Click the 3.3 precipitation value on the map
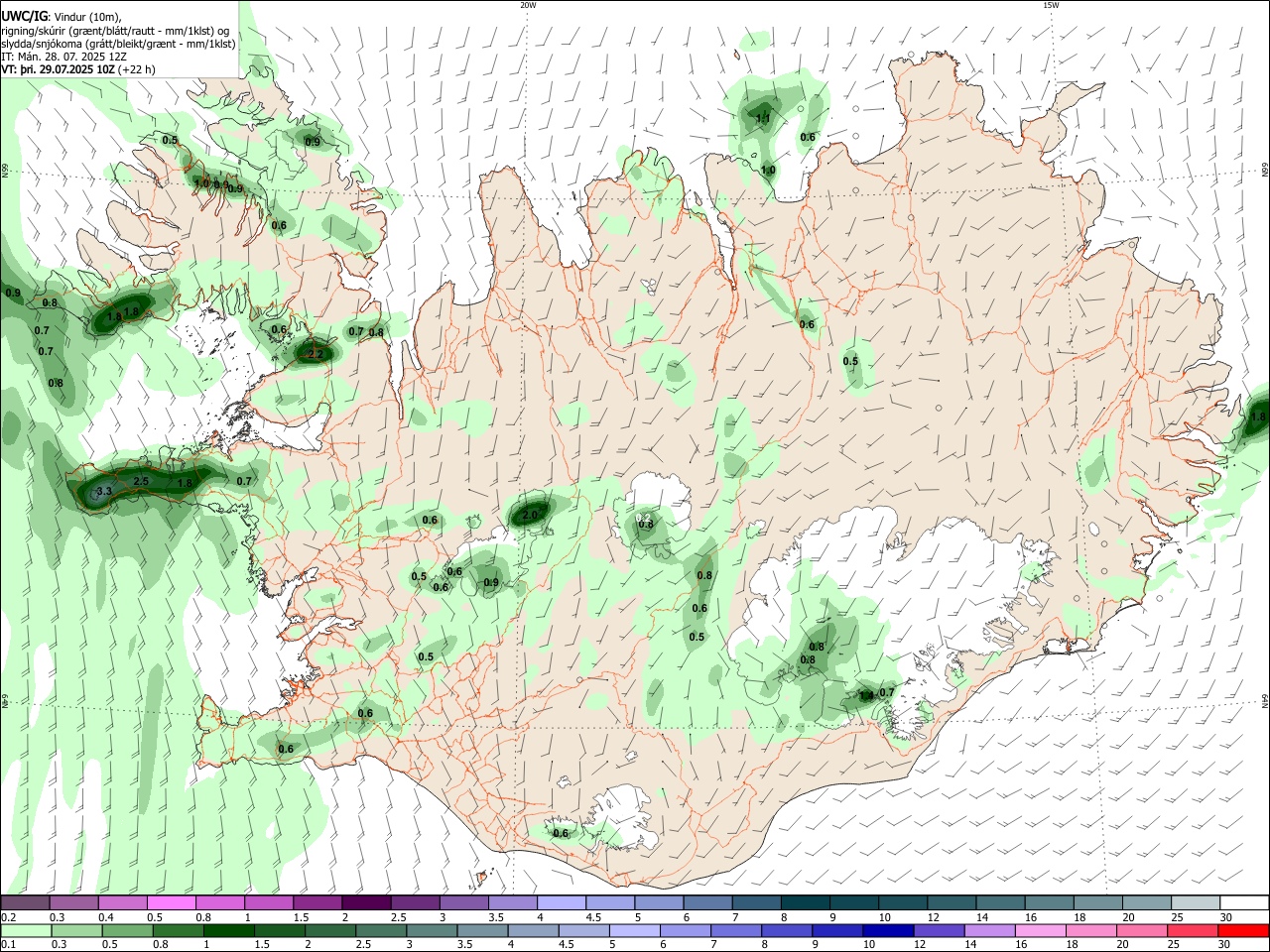This screenshot has height=952, width=1270. point(104,491)
